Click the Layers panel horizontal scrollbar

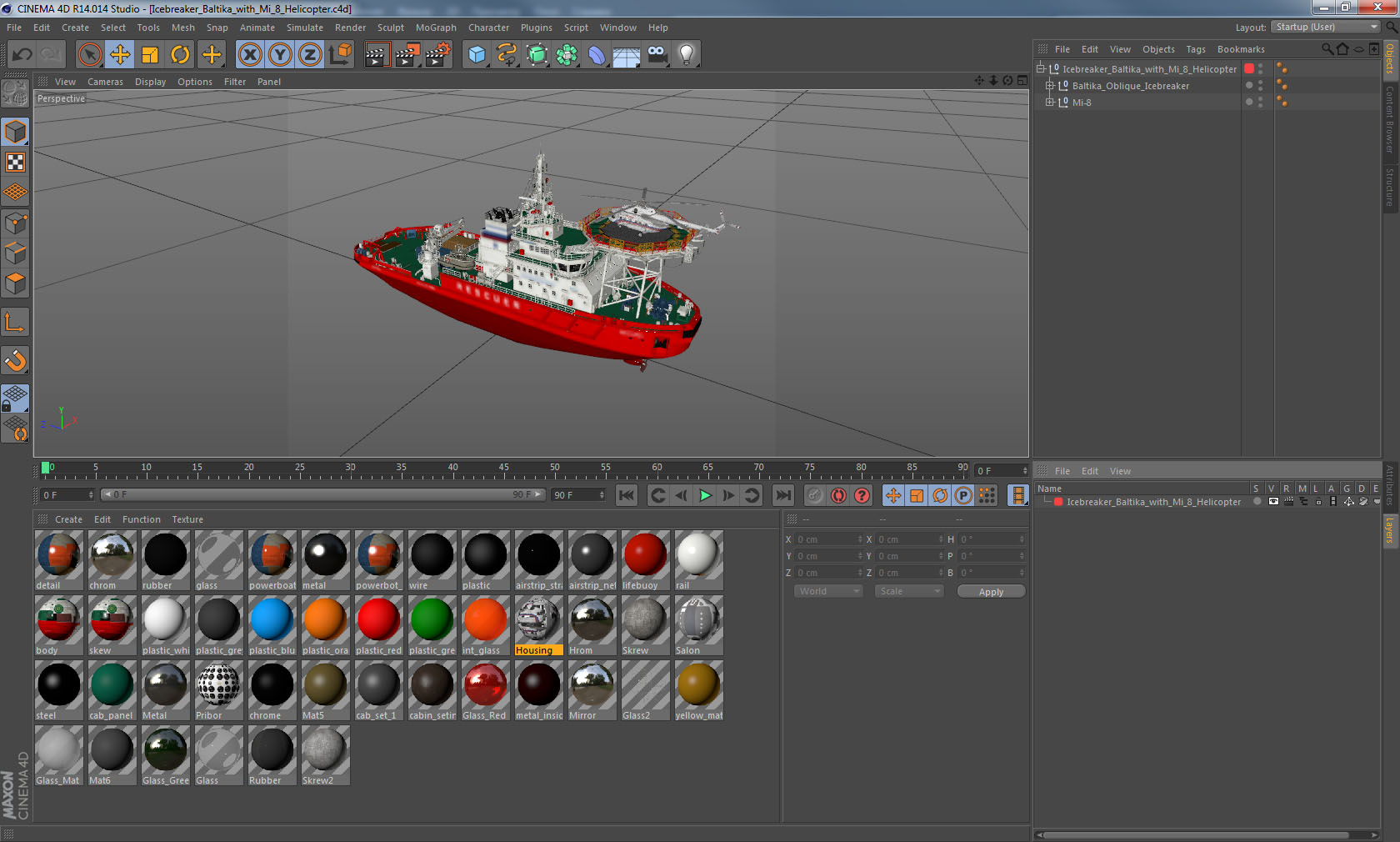pos(1194,834)
